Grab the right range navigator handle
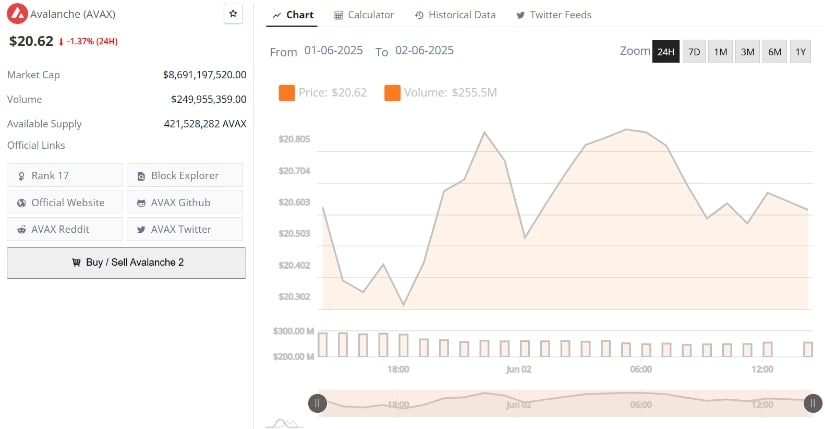This screenshot has height=429, width=825. pos(813,403)
